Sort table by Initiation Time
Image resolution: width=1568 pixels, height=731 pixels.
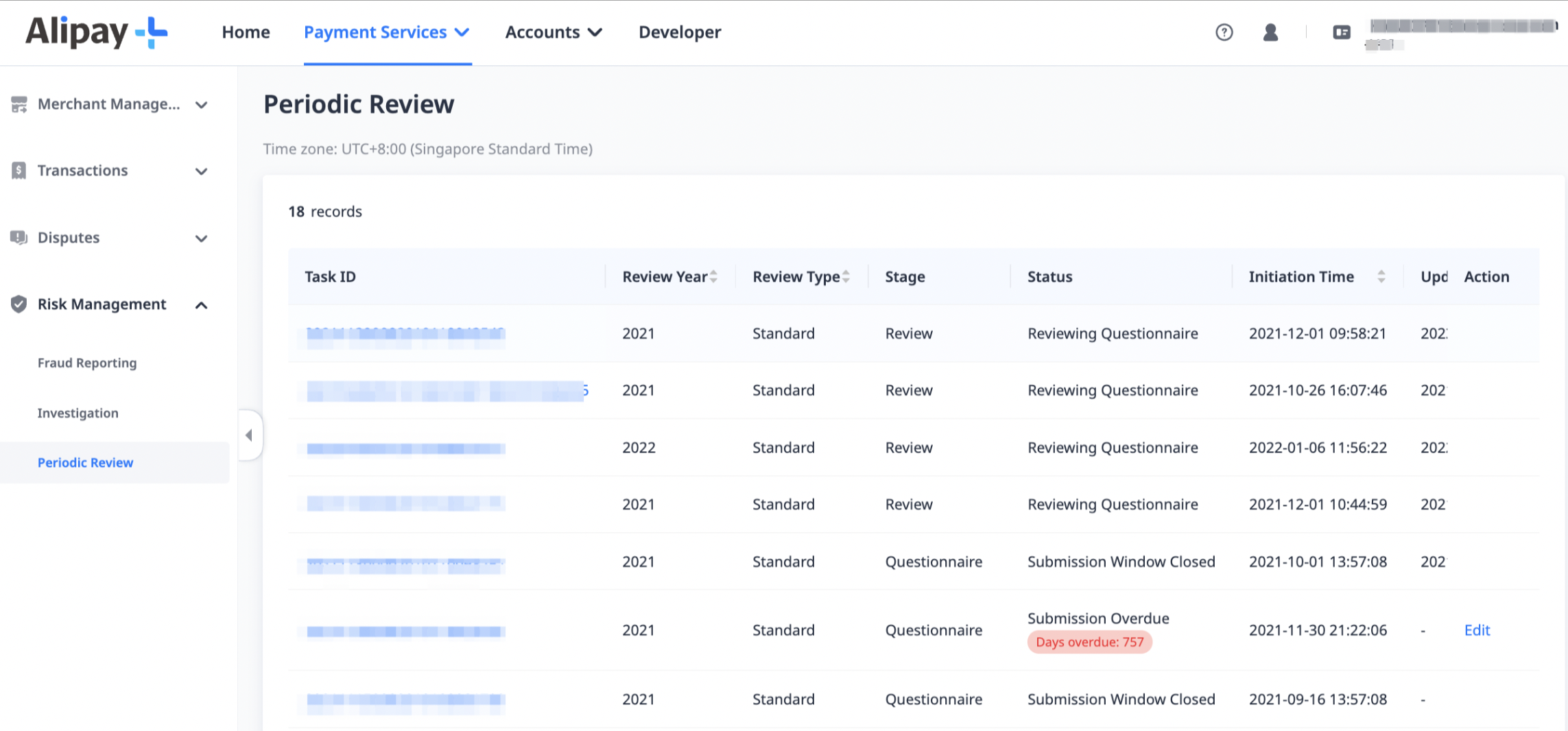1381,276
